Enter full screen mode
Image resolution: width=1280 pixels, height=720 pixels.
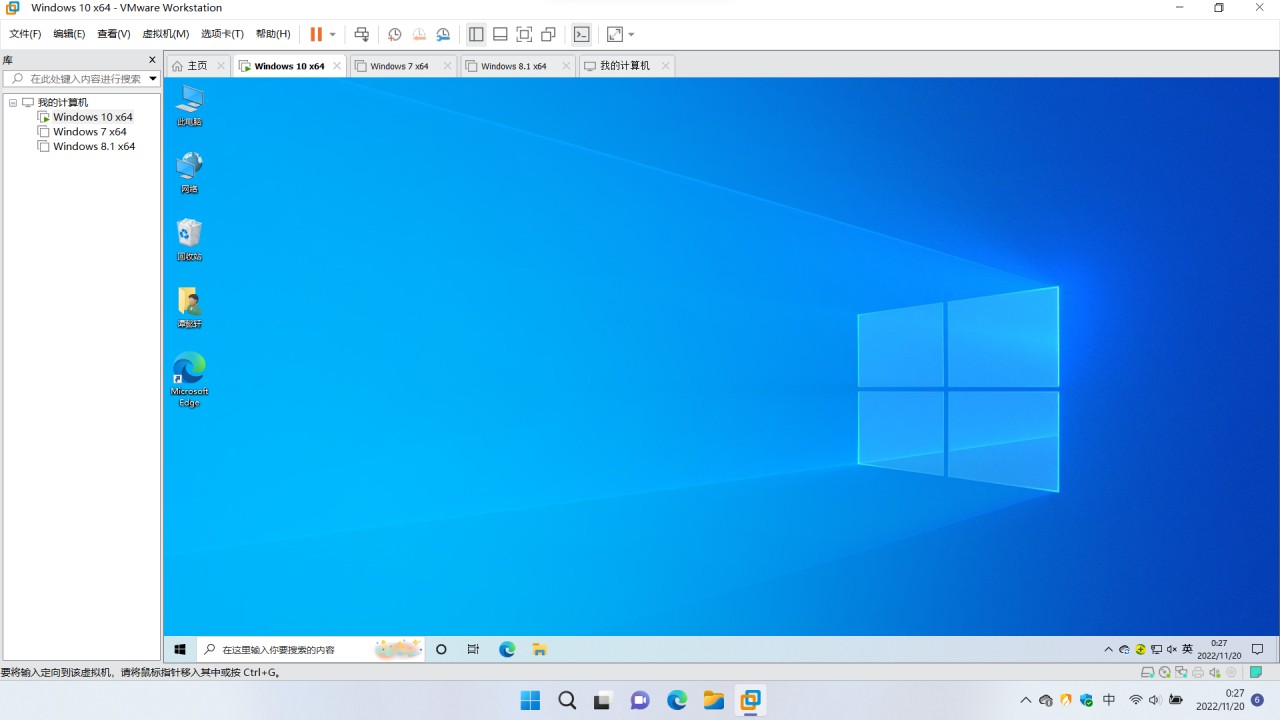coord(524,34)
